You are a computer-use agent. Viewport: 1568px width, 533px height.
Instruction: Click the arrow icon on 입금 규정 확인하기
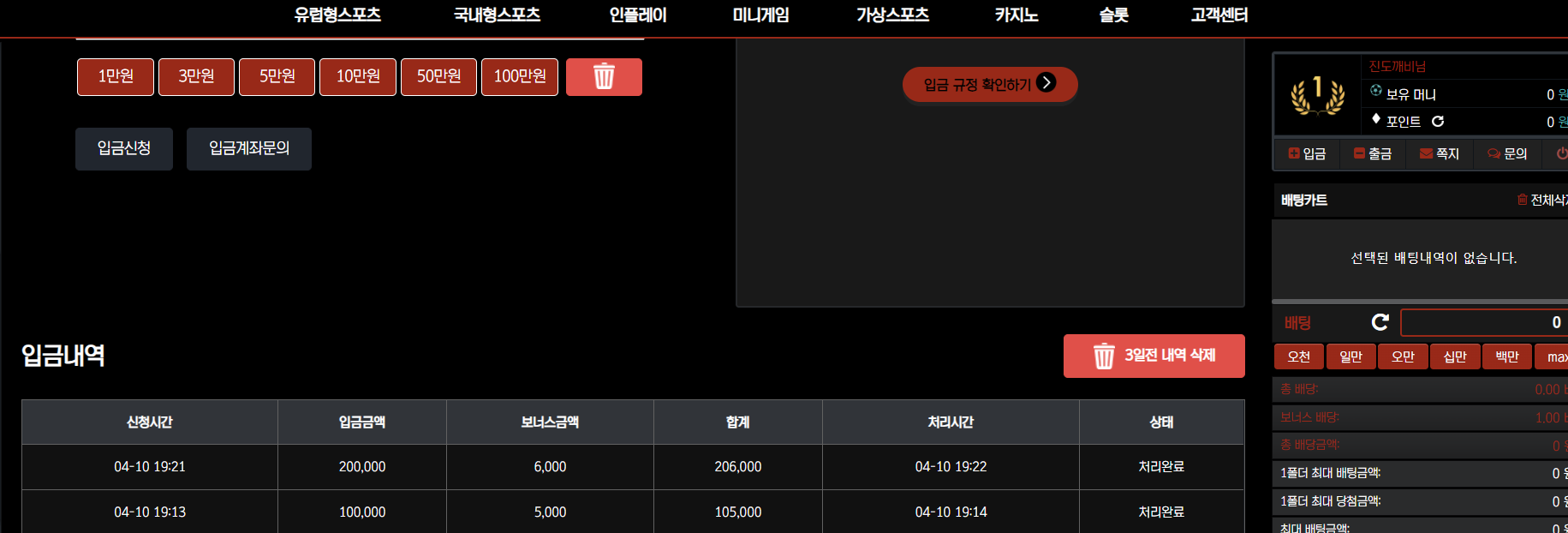(x=1046, y=82)
